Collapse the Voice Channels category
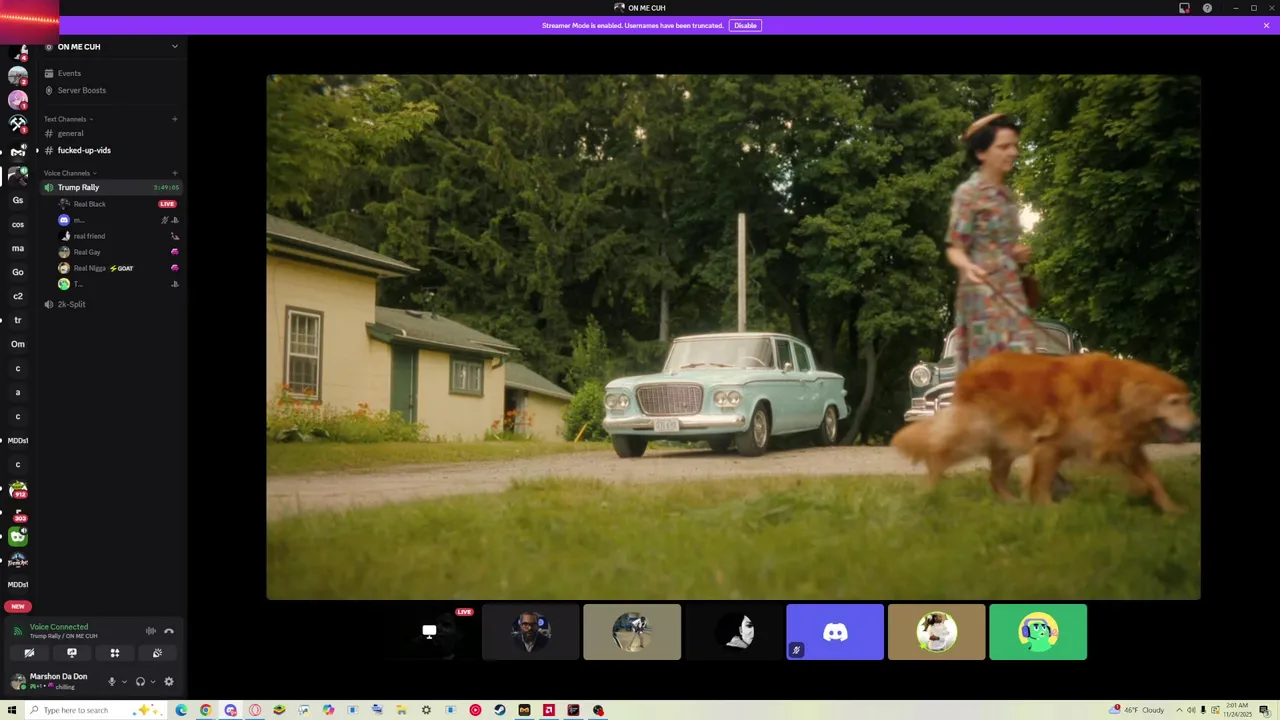This screenshot has height=720, width=1280. click(x=70, y=173)
